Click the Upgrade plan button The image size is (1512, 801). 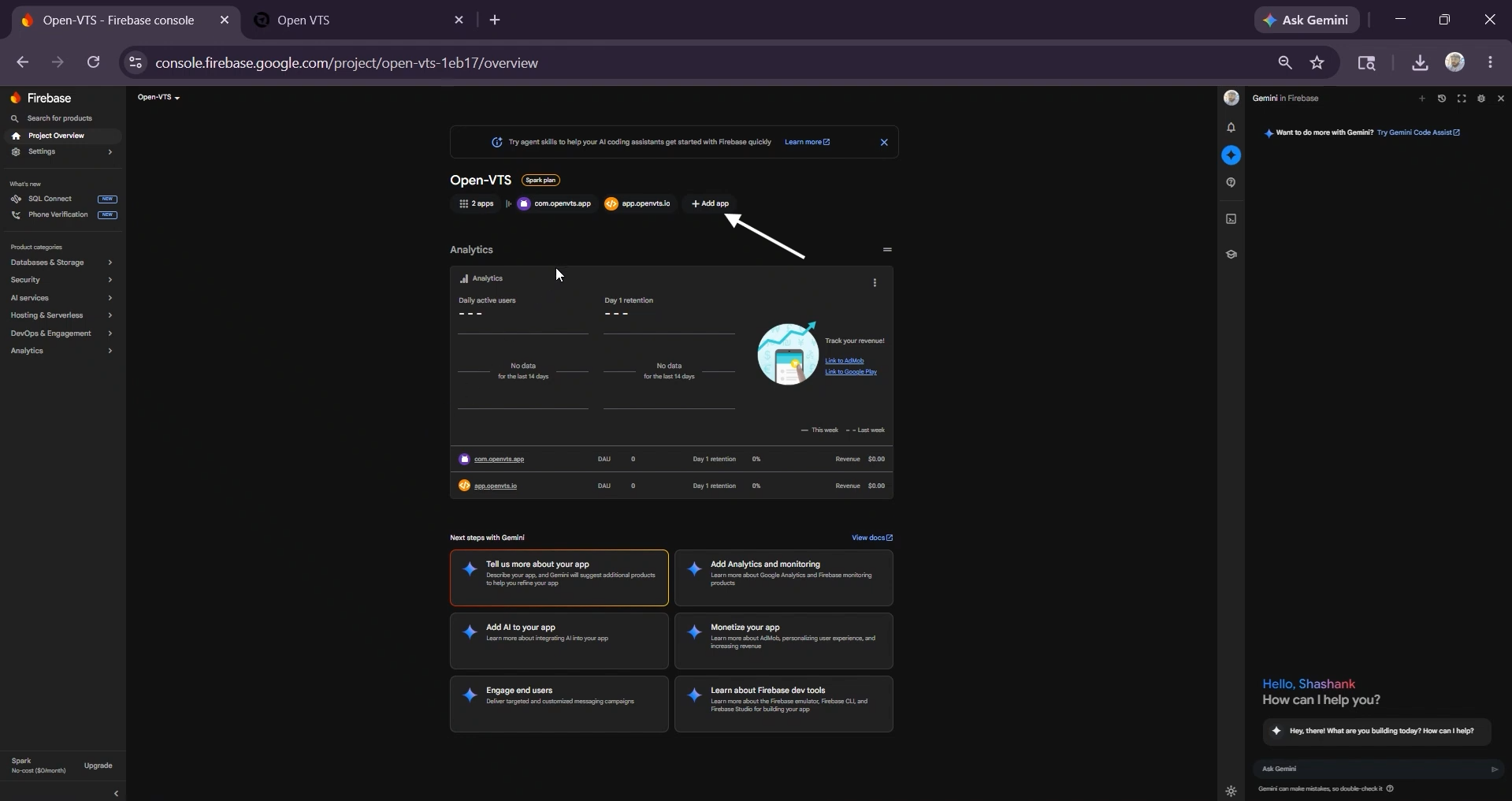pyautogui.click(x=98, y=766)
